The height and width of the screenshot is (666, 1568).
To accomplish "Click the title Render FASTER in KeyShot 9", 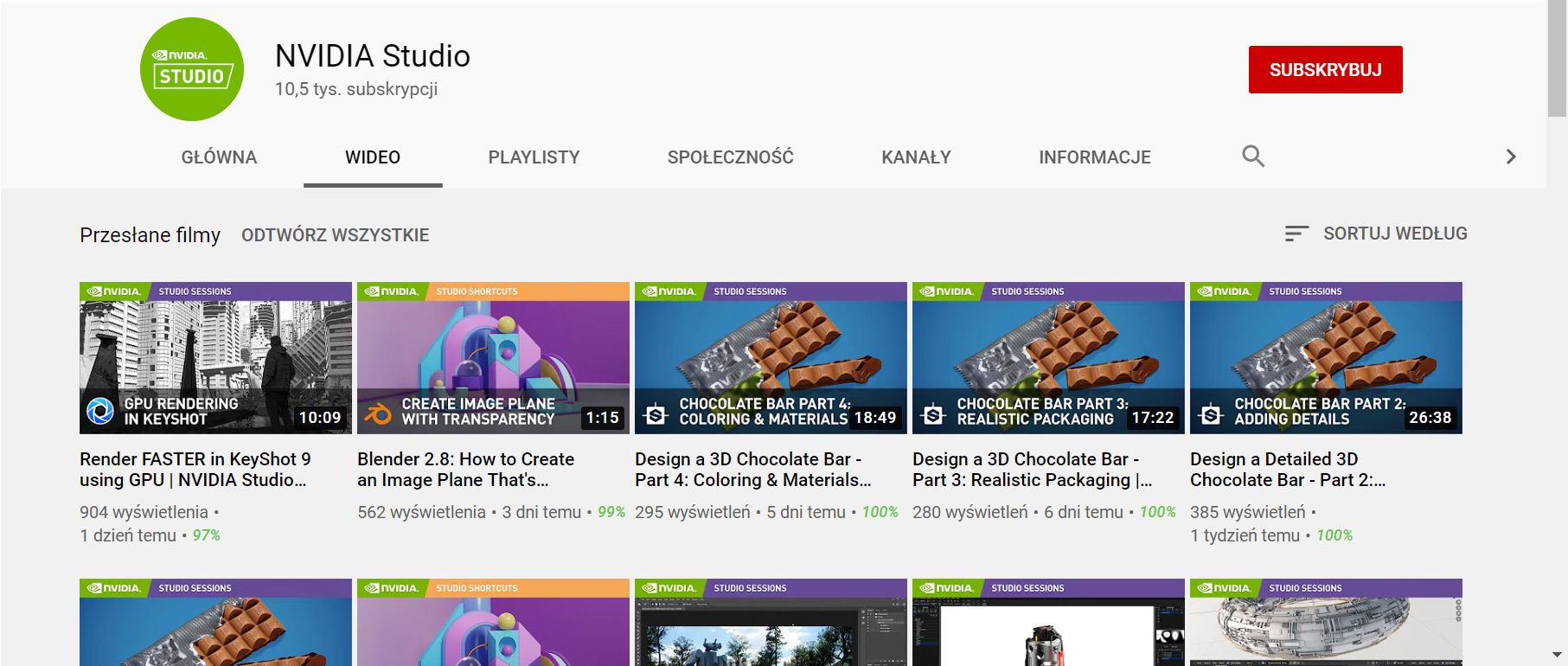I will click(195, 470).
